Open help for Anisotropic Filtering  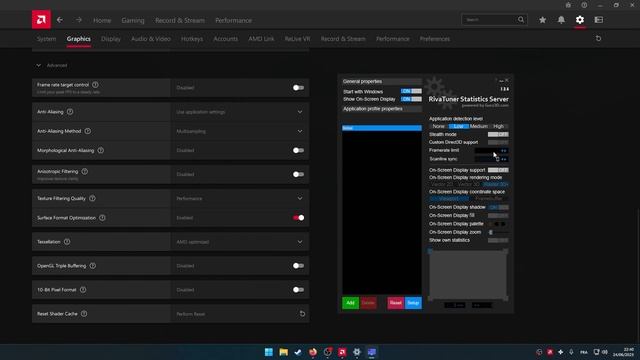tap(84, 171)
